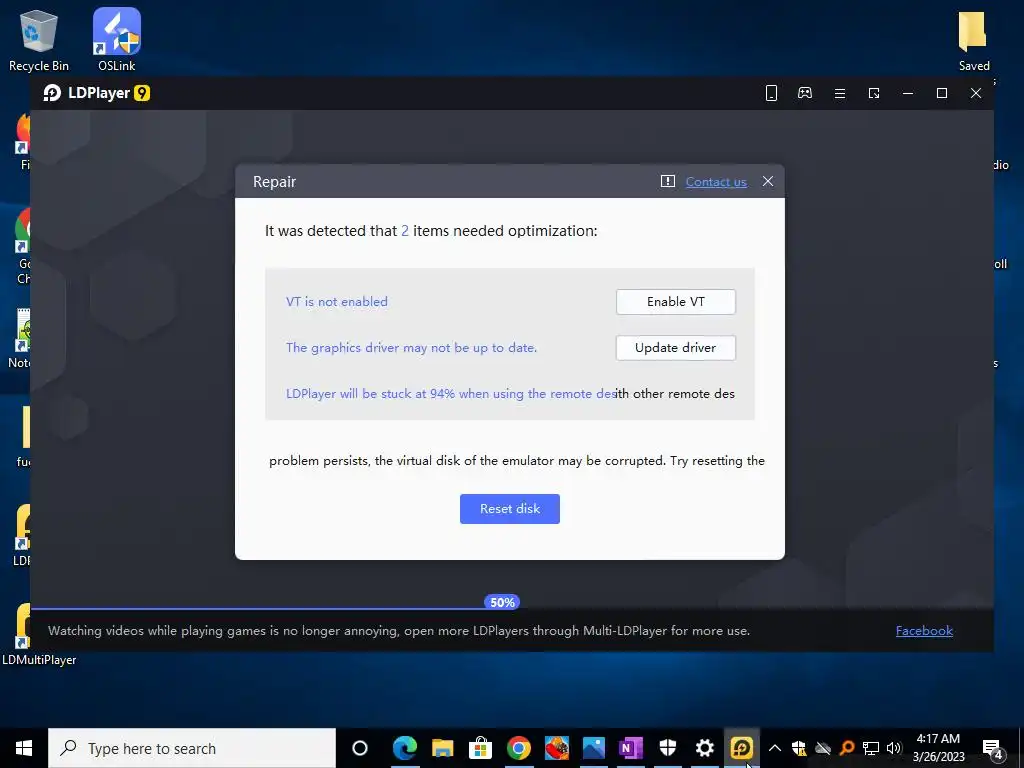Open Google Chrome from taskbar

point(519,748)
